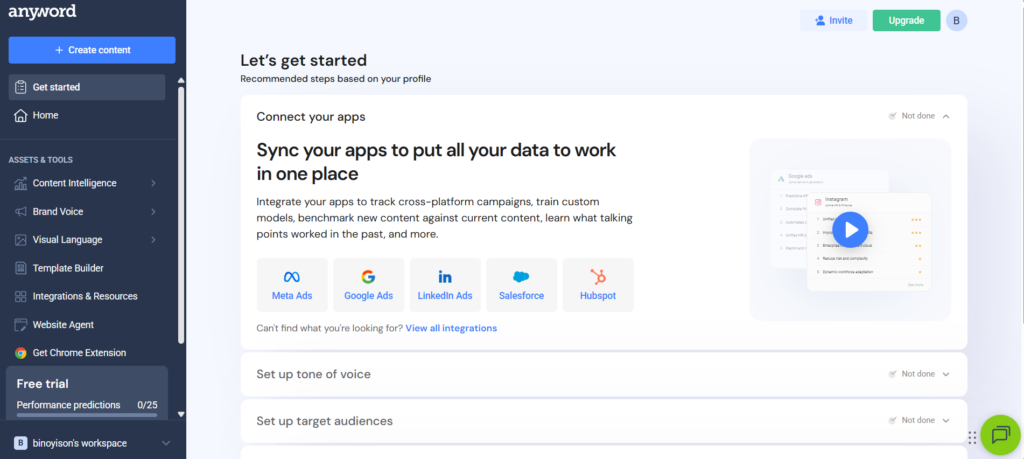Click the sidebar scrollbar down arrow
The width and height of the screenshot is (1024, 459).
(181, 413)
